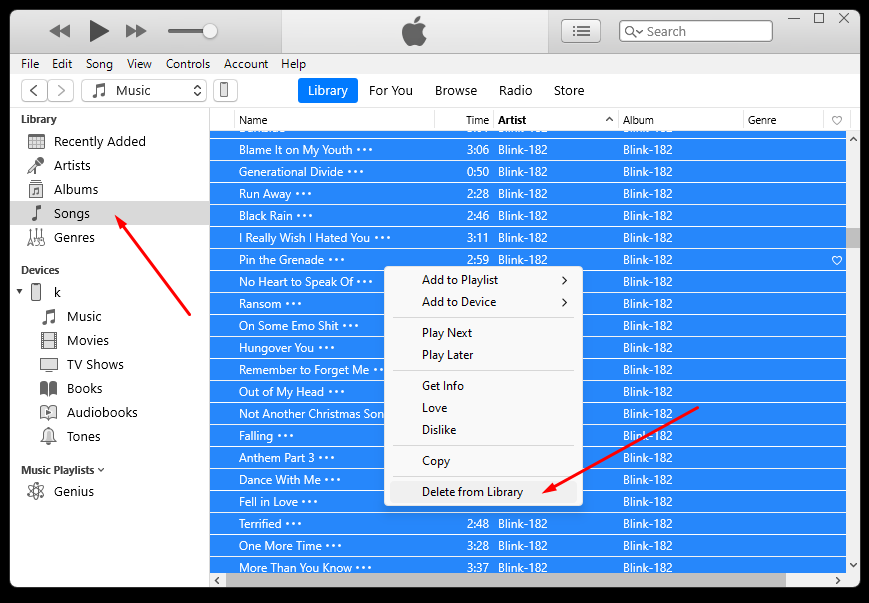Open the Edit menu
The width and height of the screenshot is (869, 603).
pos(62,64)
